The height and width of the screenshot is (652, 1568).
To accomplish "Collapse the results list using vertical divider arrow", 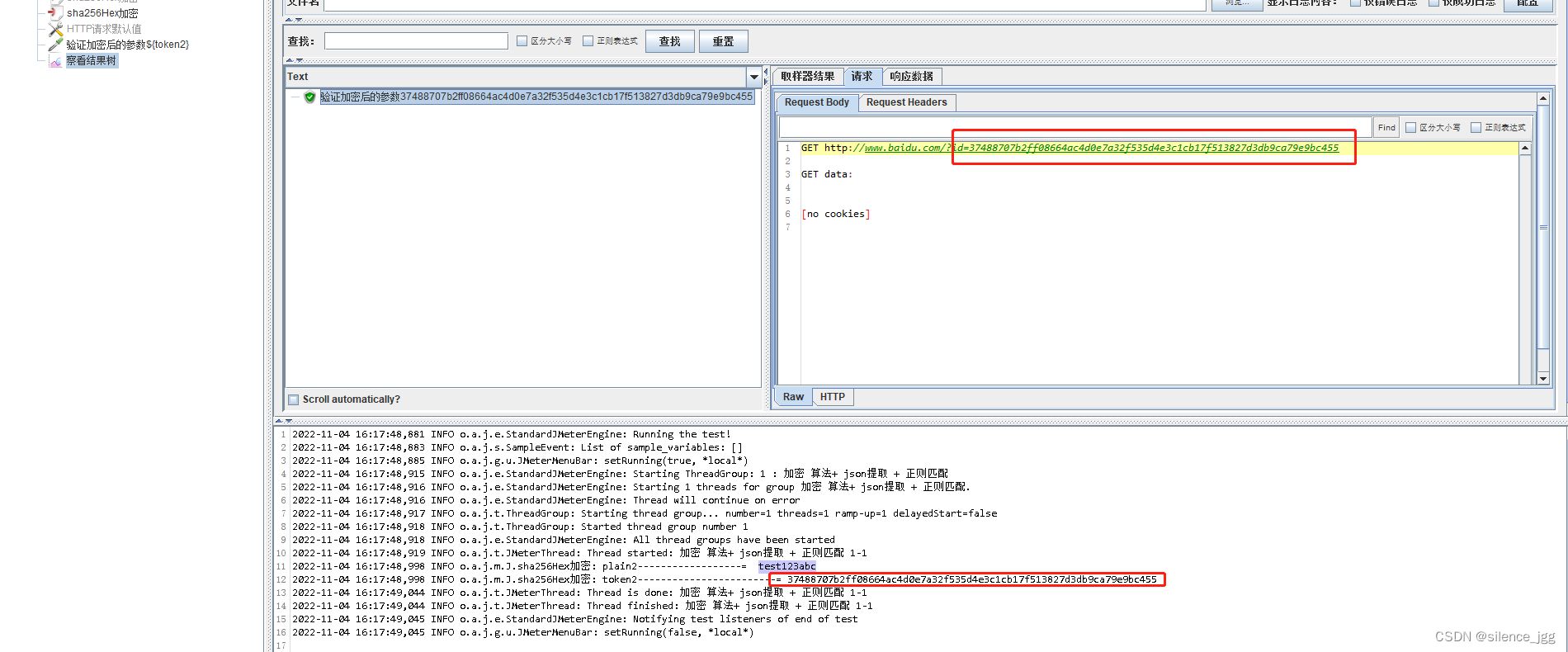I will (x=766, y=72).
